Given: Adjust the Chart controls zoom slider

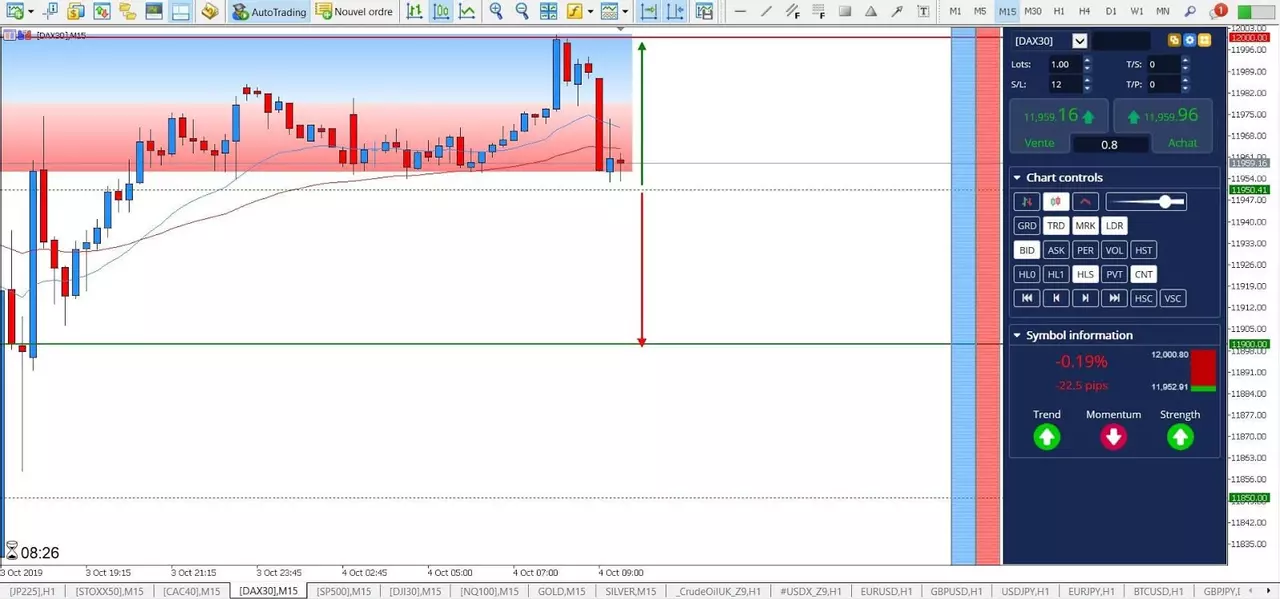Looking at the screenshot, I should pyautogui.click(x=1146, y=202).
